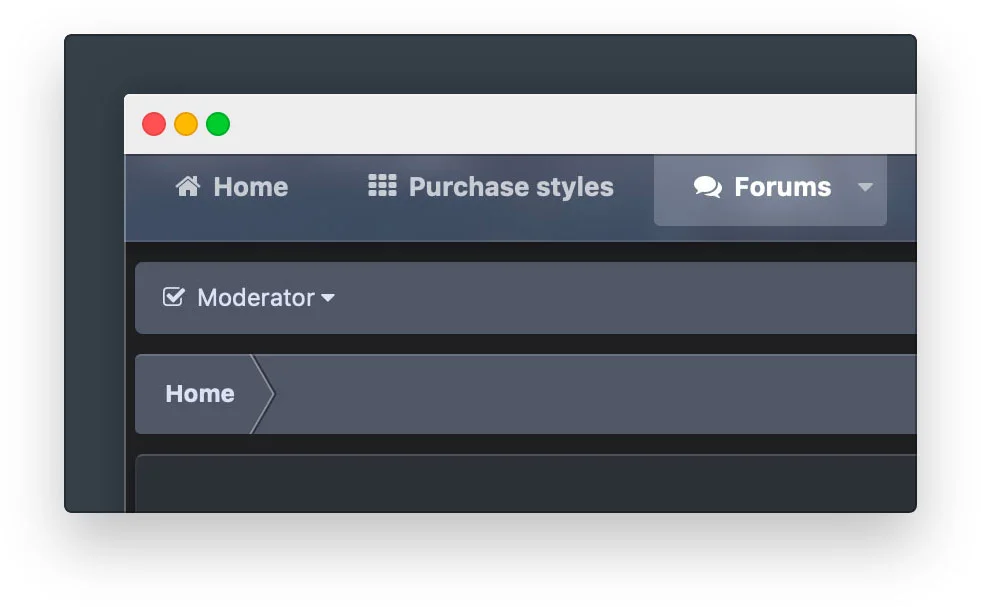This screenshot has width=981, height=607.
Task: Click the dark content panel below breadcrumbs
Action: point(526,484)
